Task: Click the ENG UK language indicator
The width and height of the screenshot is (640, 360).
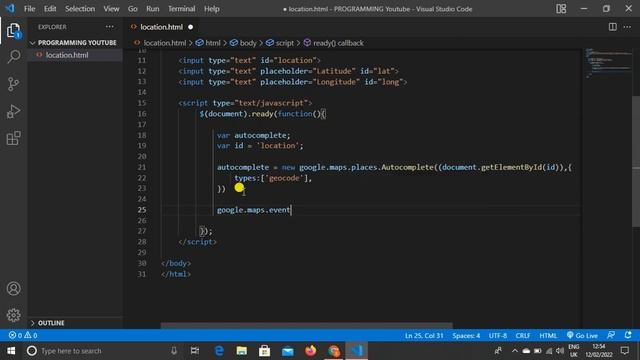Action: (574, 351)
